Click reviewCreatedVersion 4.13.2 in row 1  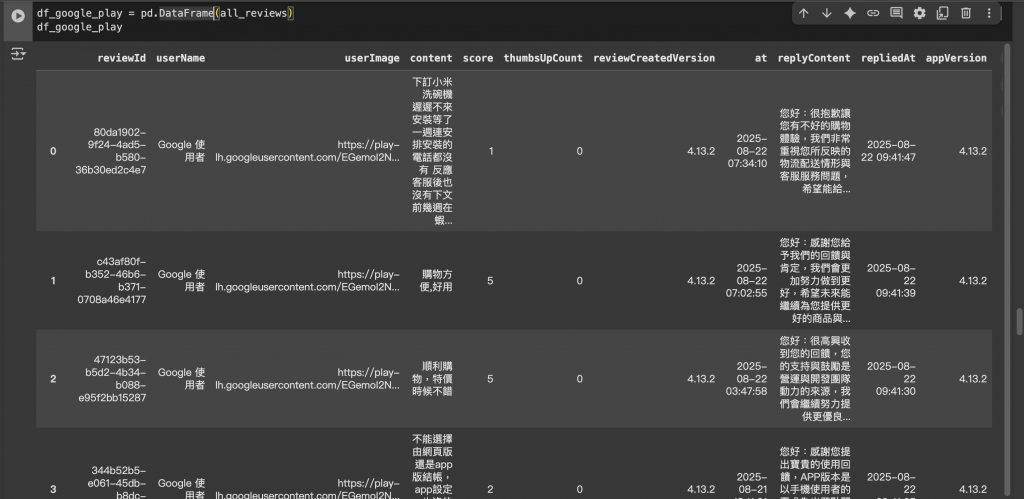coord(701,281)
